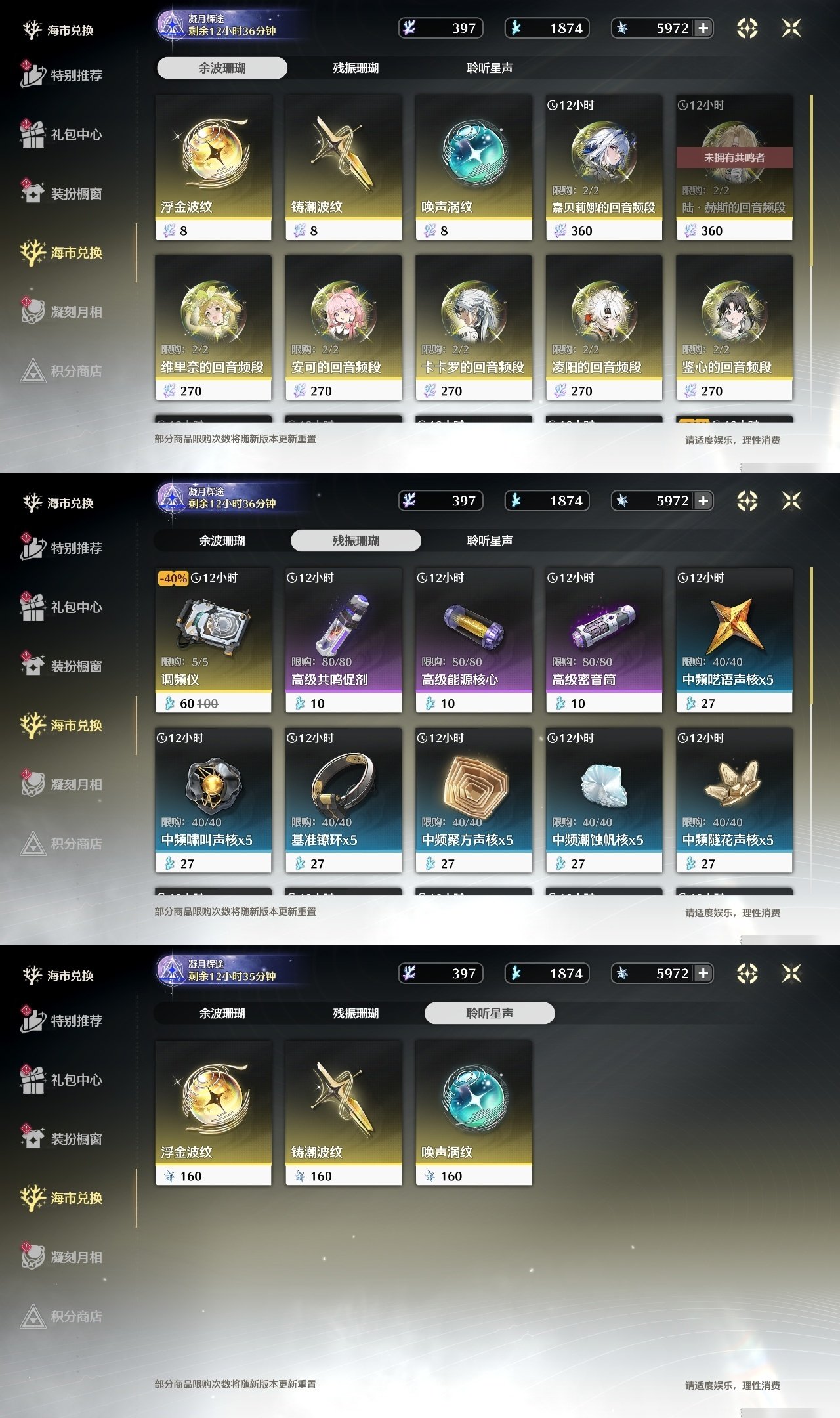Image resolution: width=840 pixels, height=1418 pixels.
Task: Select the 高级共鸣促剂 purple item
Action: click(x=343, y=640)
